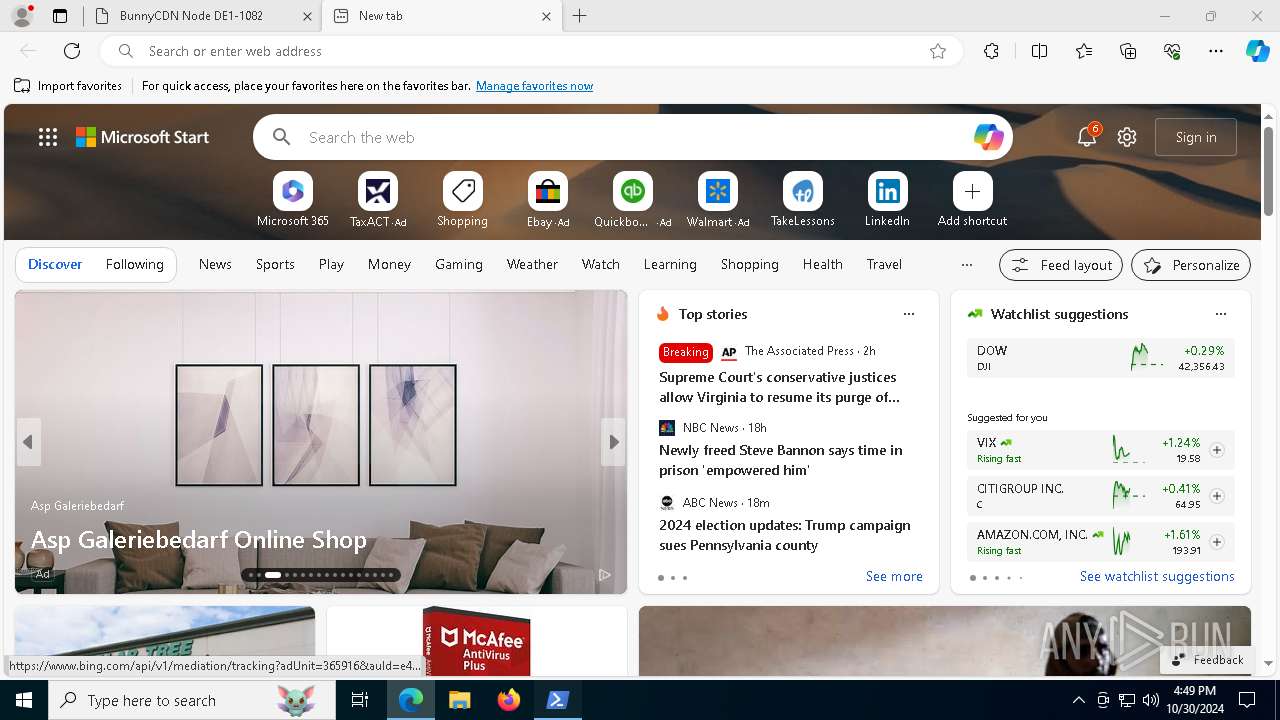Open the tab actions menu icon
Viewport: 1280px width, 720px height.
tap(60, 16)
